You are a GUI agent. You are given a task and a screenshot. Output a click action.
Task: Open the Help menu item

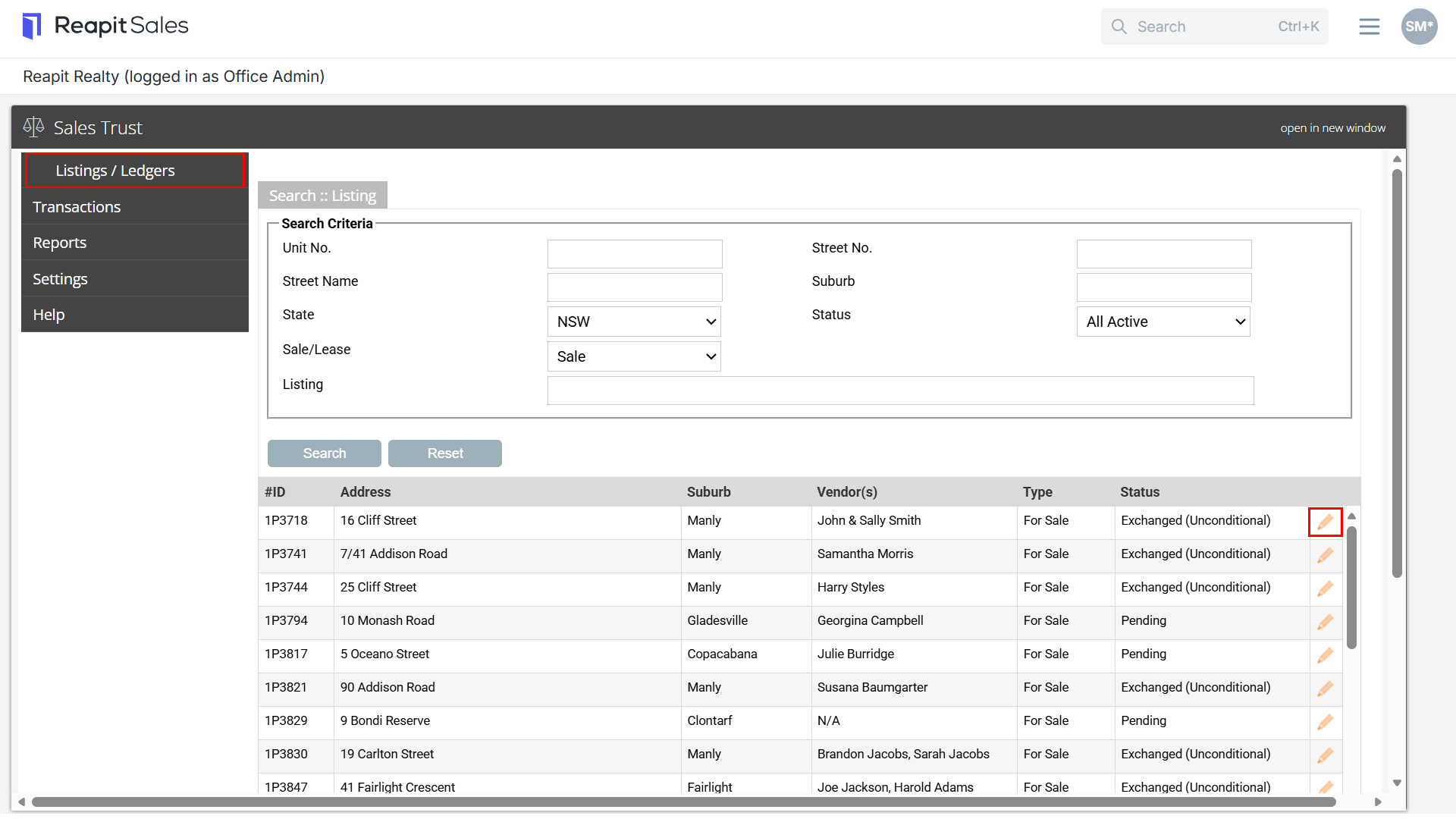[135, 315]
